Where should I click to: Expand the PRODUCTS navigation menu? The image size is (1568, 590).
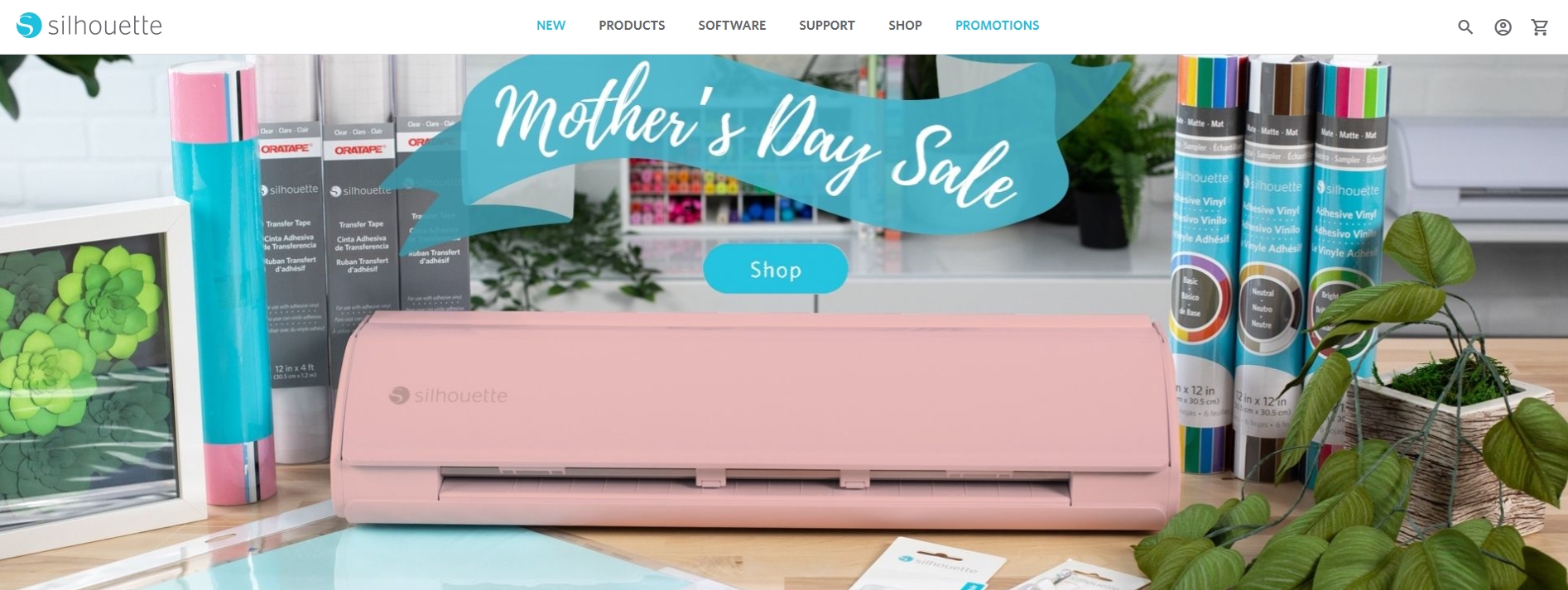(632, 26)
